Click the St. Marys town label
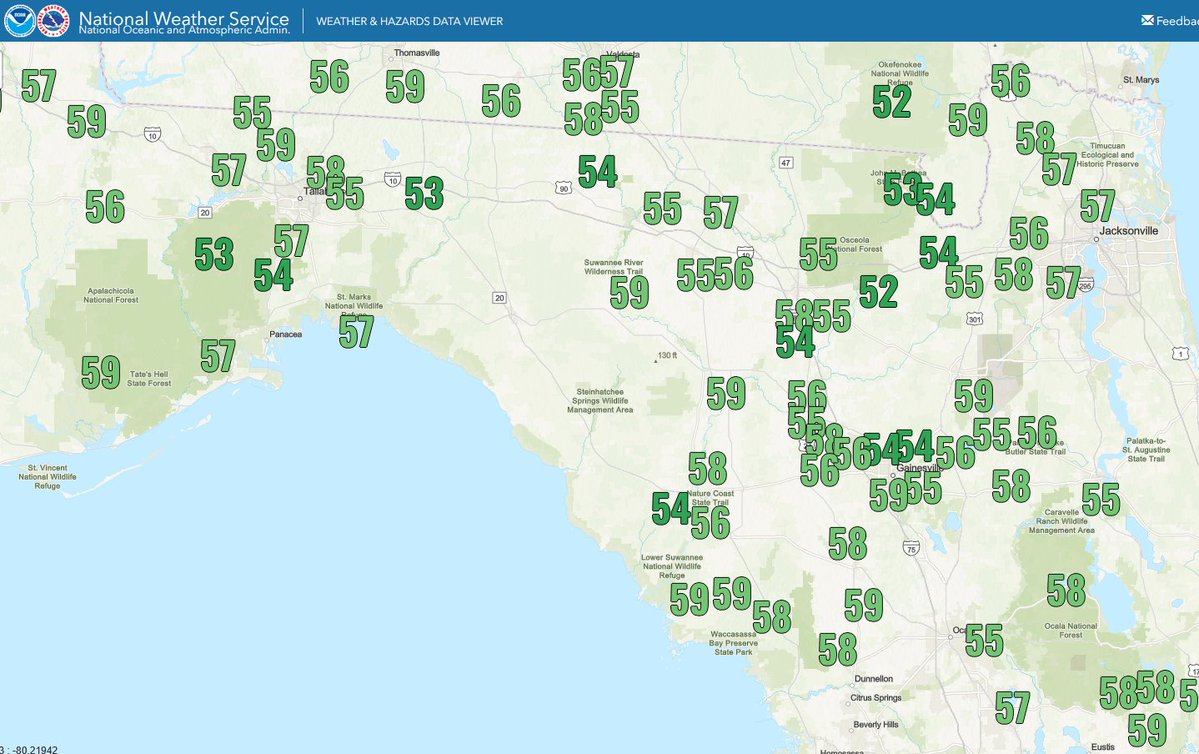This screenshot has height=754, width=1199. click(1141, 80)
